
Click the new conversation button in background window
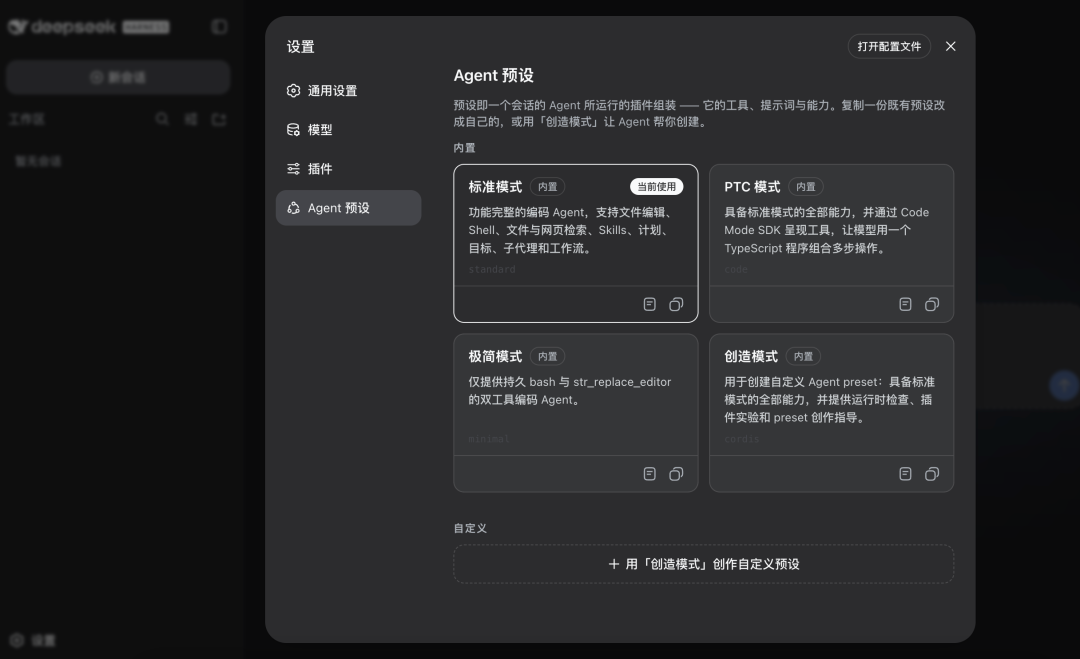(118, 77)
